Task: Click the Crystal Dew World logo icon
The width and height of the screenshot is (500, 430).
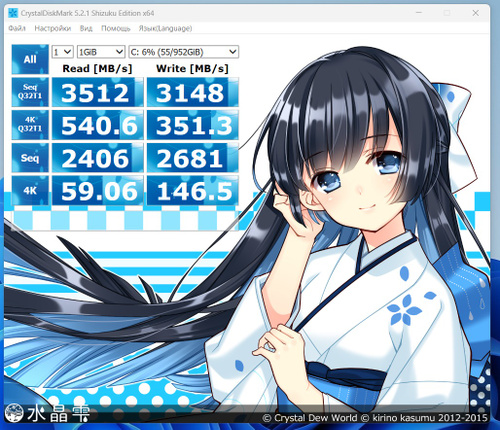Action: coord(14,413)
